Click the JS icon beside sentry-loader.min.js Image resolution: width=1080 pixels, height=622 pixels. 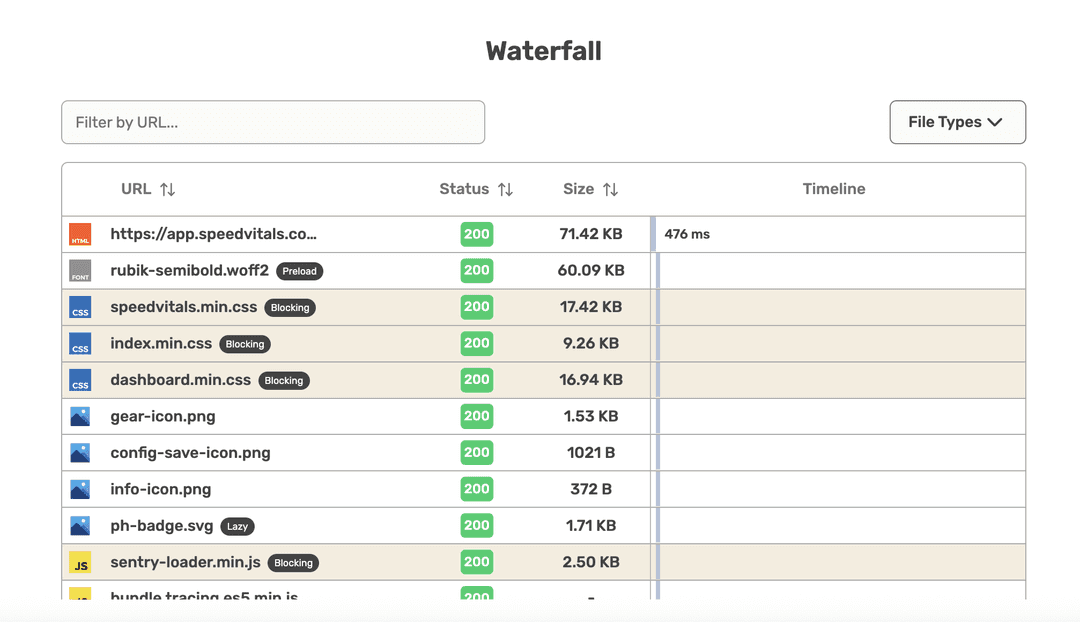click(80, 563)
